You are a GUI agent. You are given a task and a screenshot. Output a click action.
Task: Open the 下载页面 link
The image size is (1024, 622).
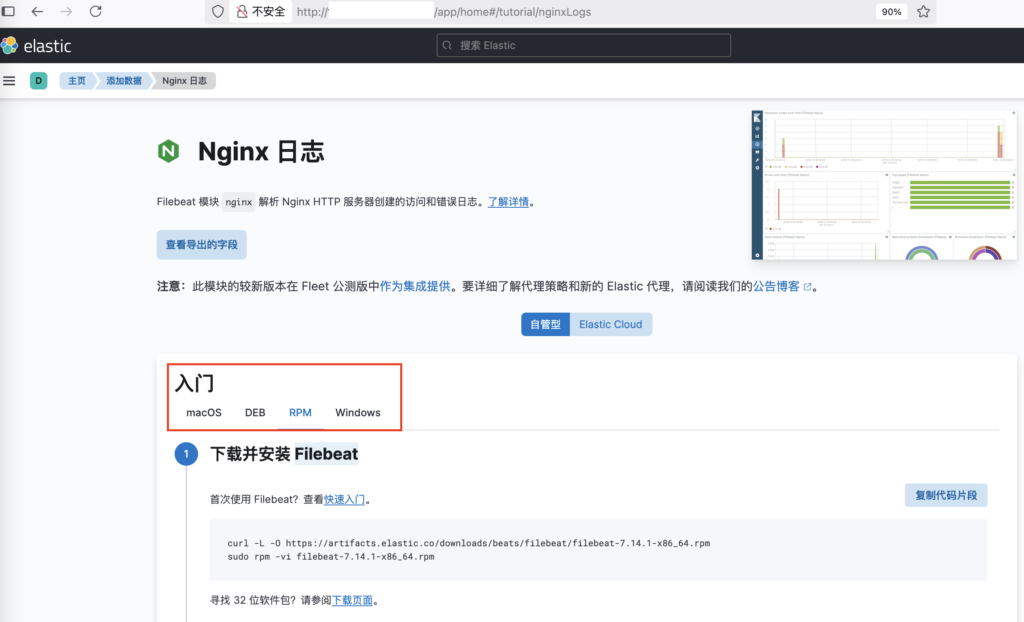pyautogui.click(x=352, y=600)
